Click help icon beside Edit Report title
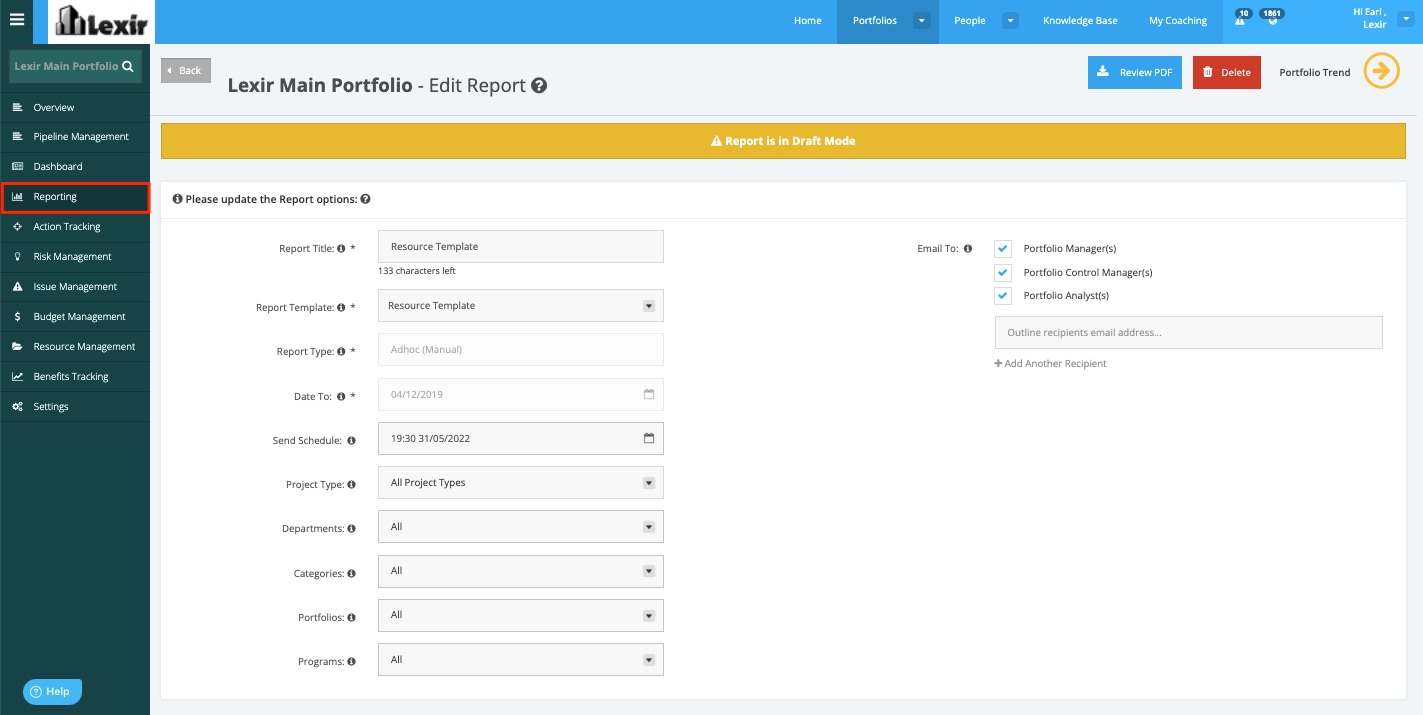 pos(539,86)
